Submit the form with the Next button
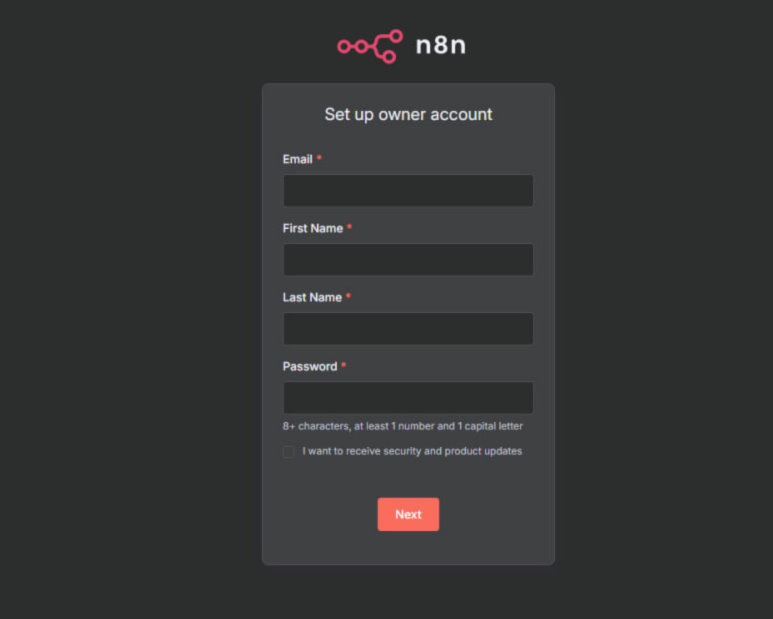Image resolution: width=773 pixels, height=619 pixels. pyautogui.click(x=408, y=514)
